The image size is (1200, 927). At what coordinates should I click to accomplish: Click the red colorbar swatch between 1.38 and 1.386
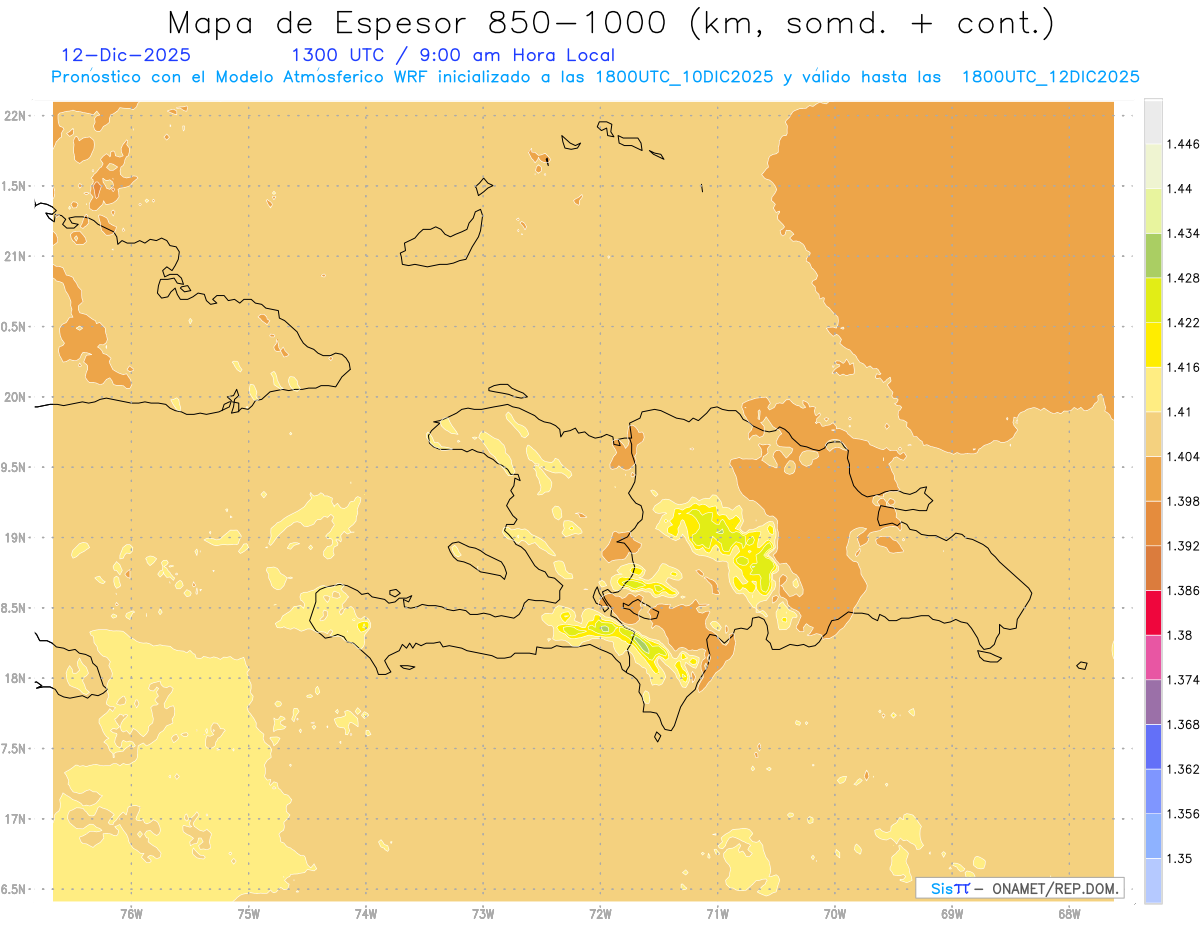click(1153, 612)
